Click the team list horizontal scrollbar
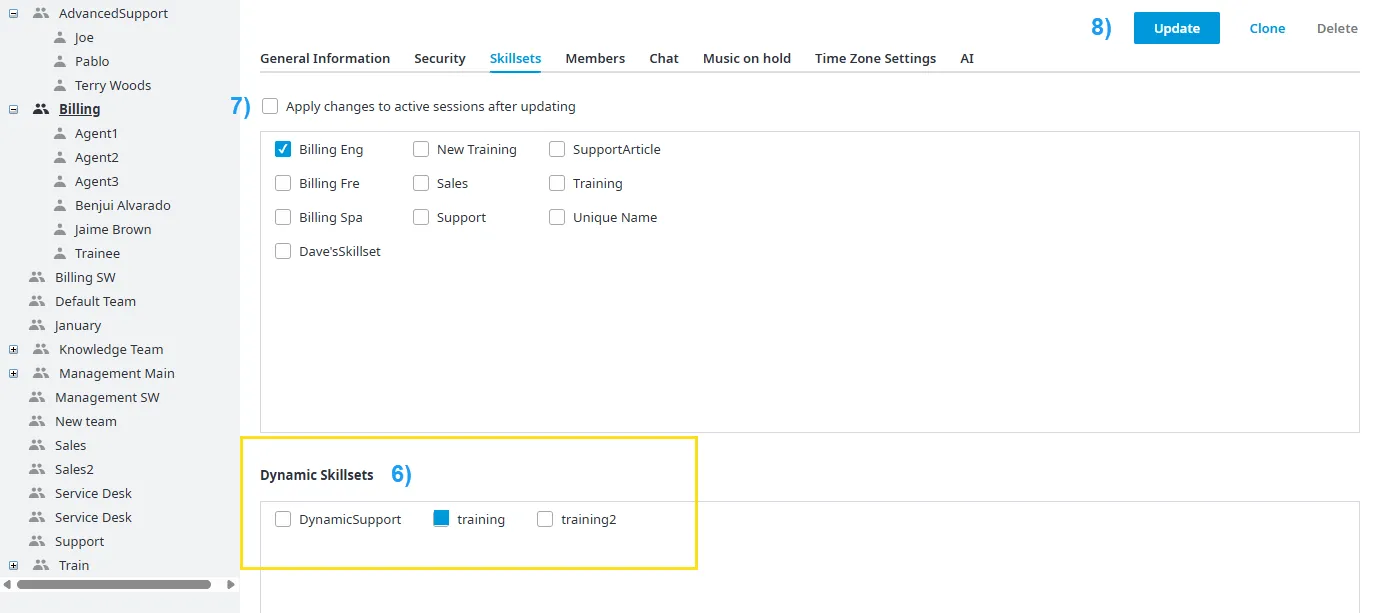Viewport: 1373px width, 613px height. [114, 584]
